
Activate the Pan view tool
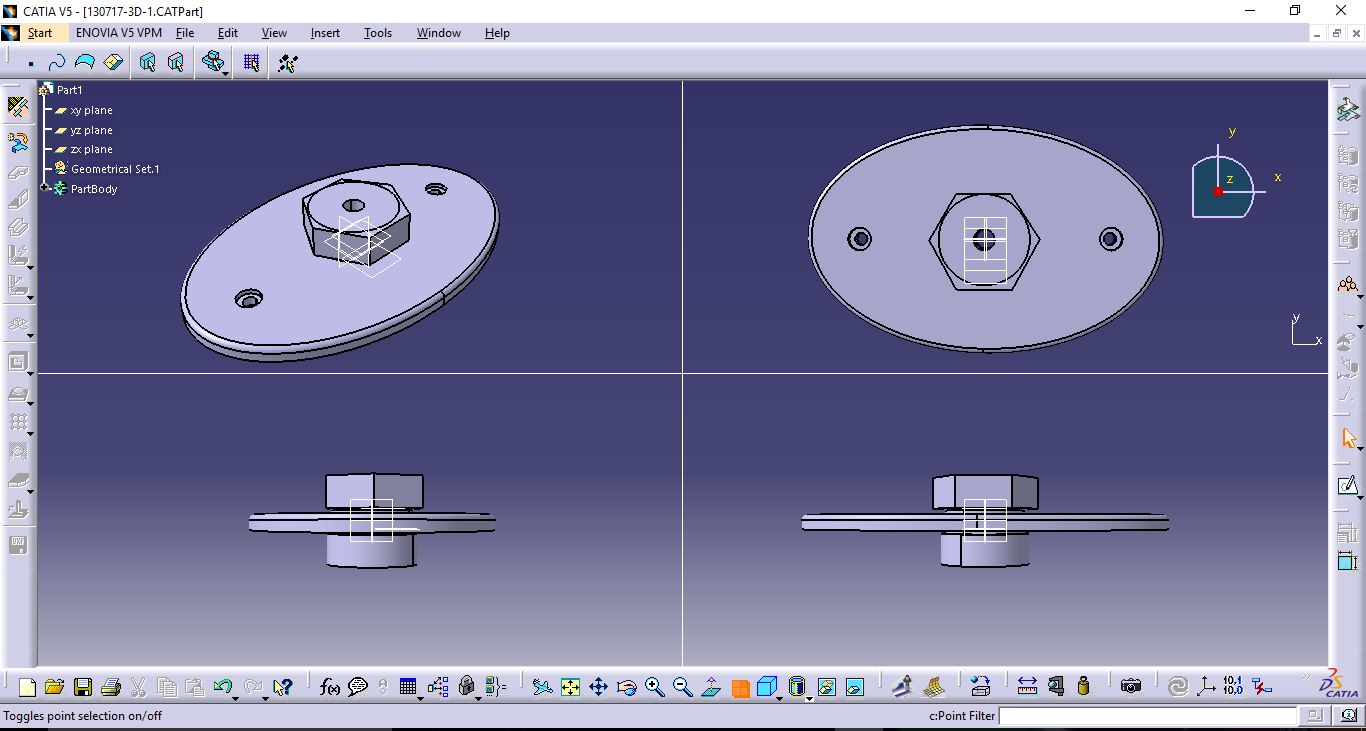coord(598,687)
